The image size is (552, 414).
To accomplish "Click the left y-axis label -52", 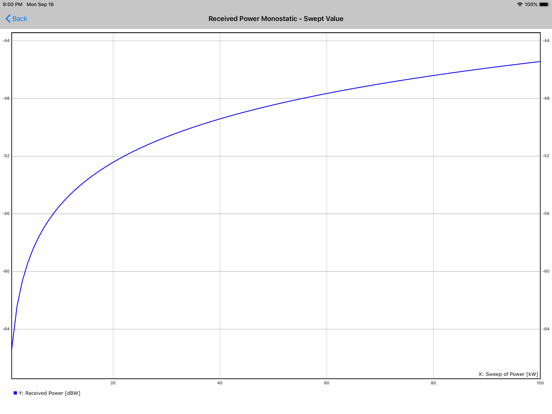I will (x=6, y=156).
